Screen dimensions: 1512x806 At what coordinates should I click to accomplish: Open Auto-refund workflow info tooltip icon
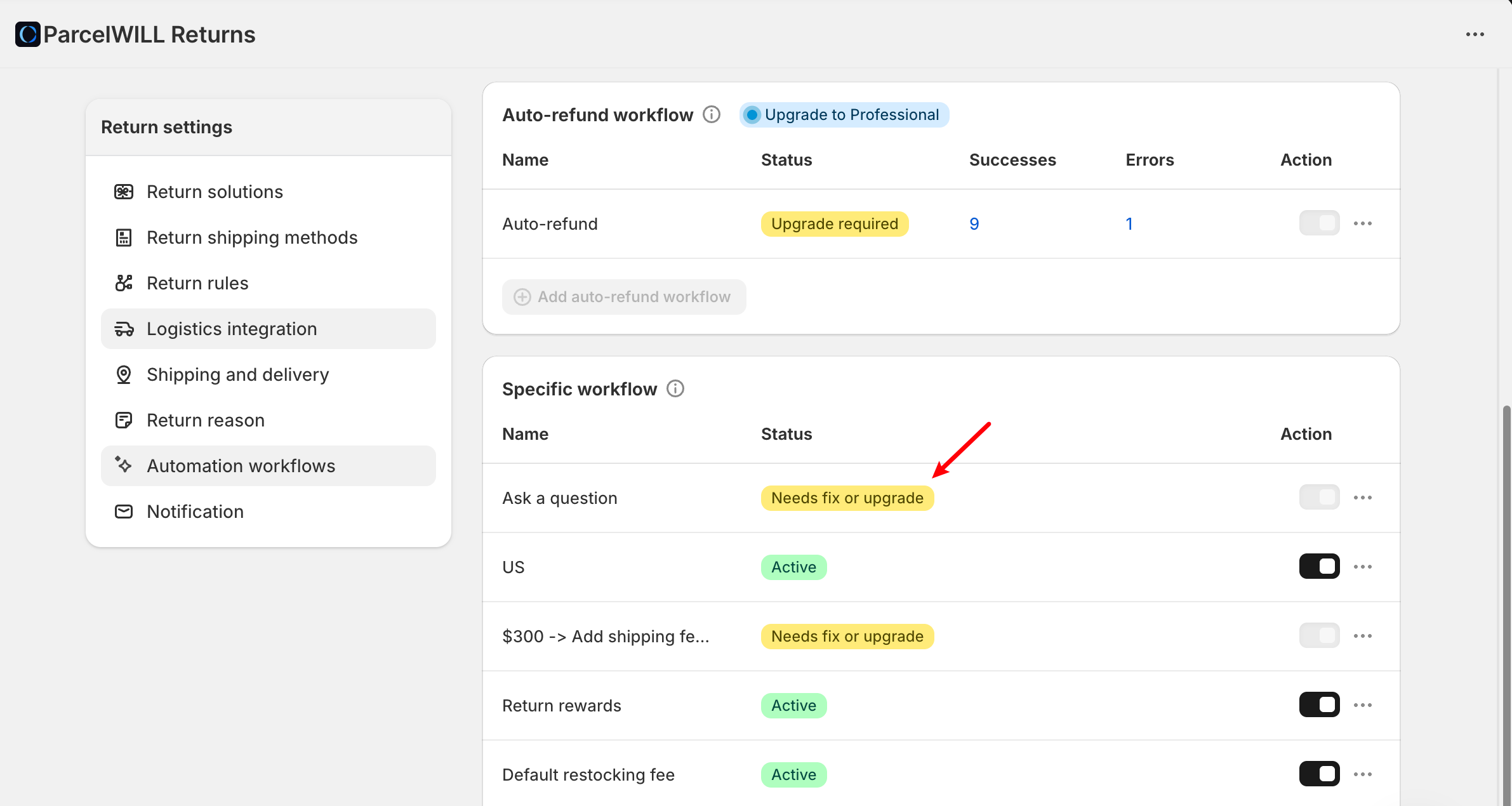point(712,115)
